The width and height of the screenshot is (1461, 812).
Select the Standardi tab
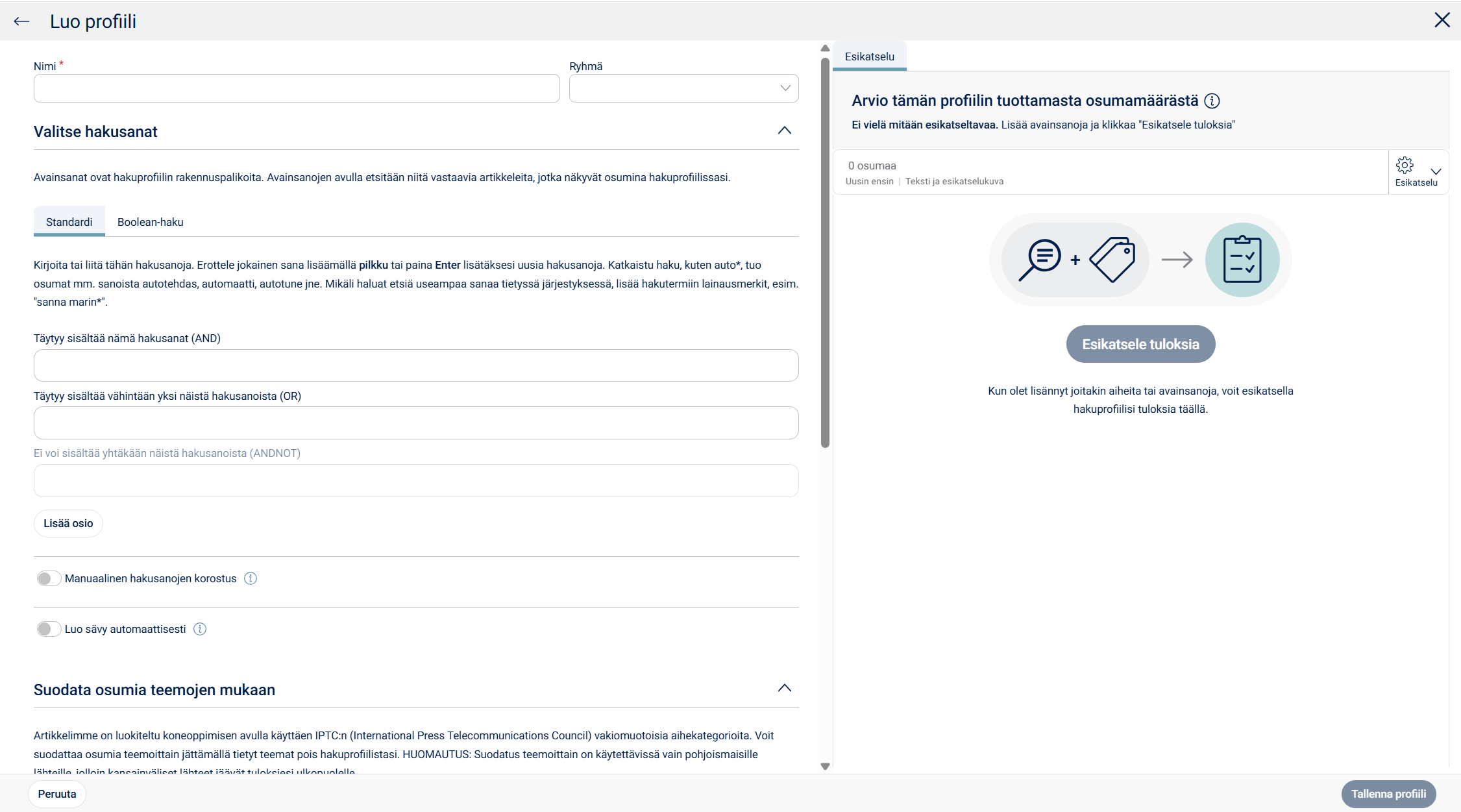pos(69,222)
